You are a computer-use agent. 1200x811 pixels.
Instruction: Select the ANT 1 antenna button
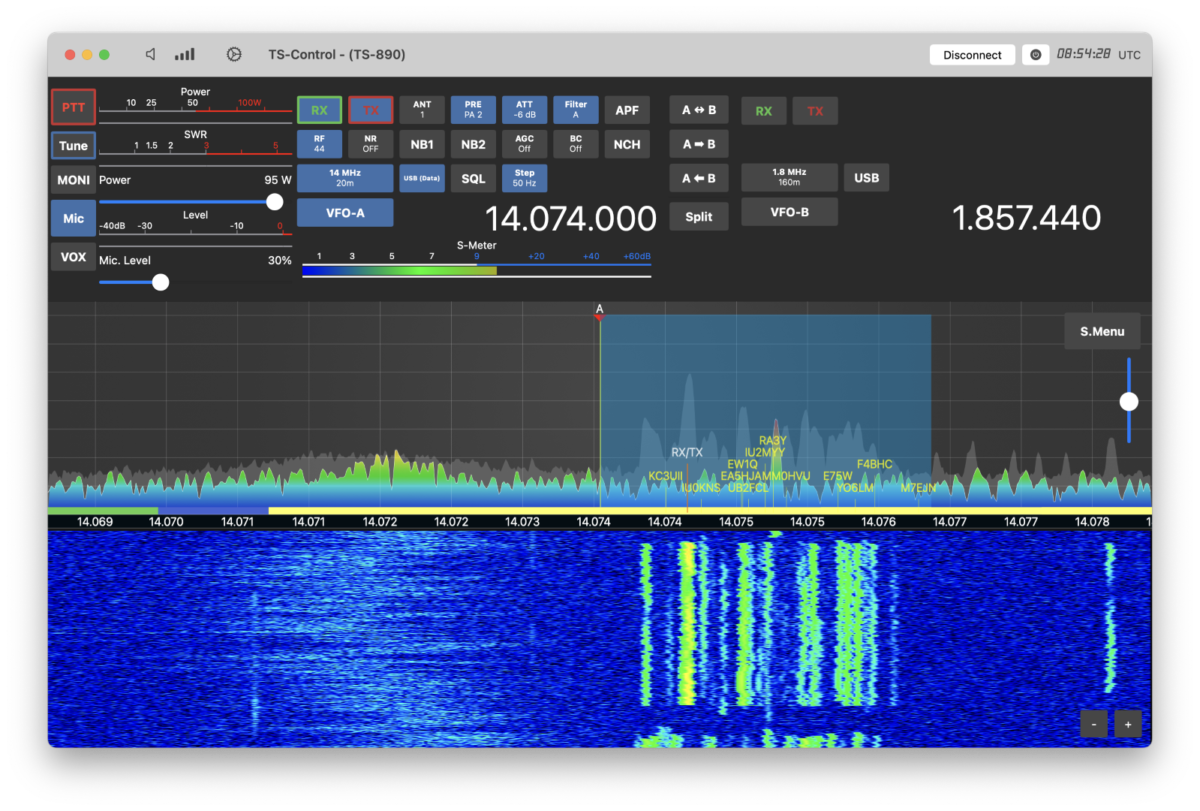pos(422,109)
